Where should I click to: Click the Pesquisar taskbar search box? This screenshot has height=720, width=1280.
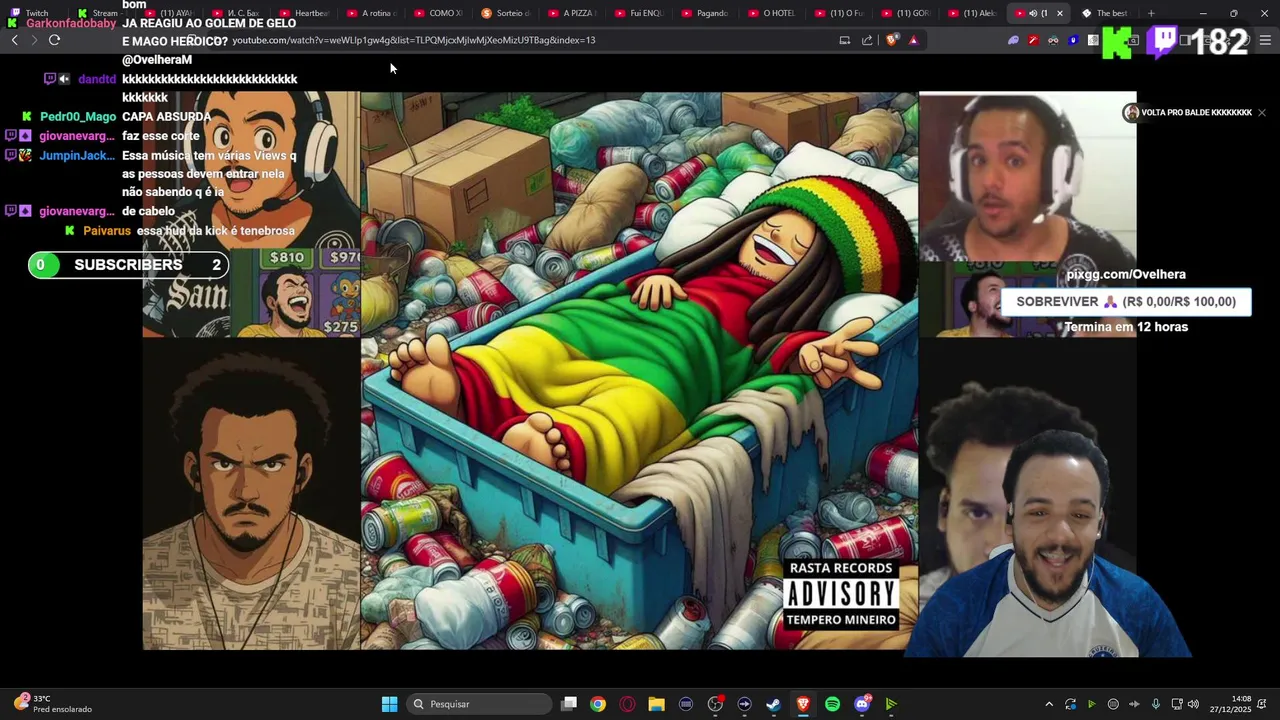coord(480,704)
